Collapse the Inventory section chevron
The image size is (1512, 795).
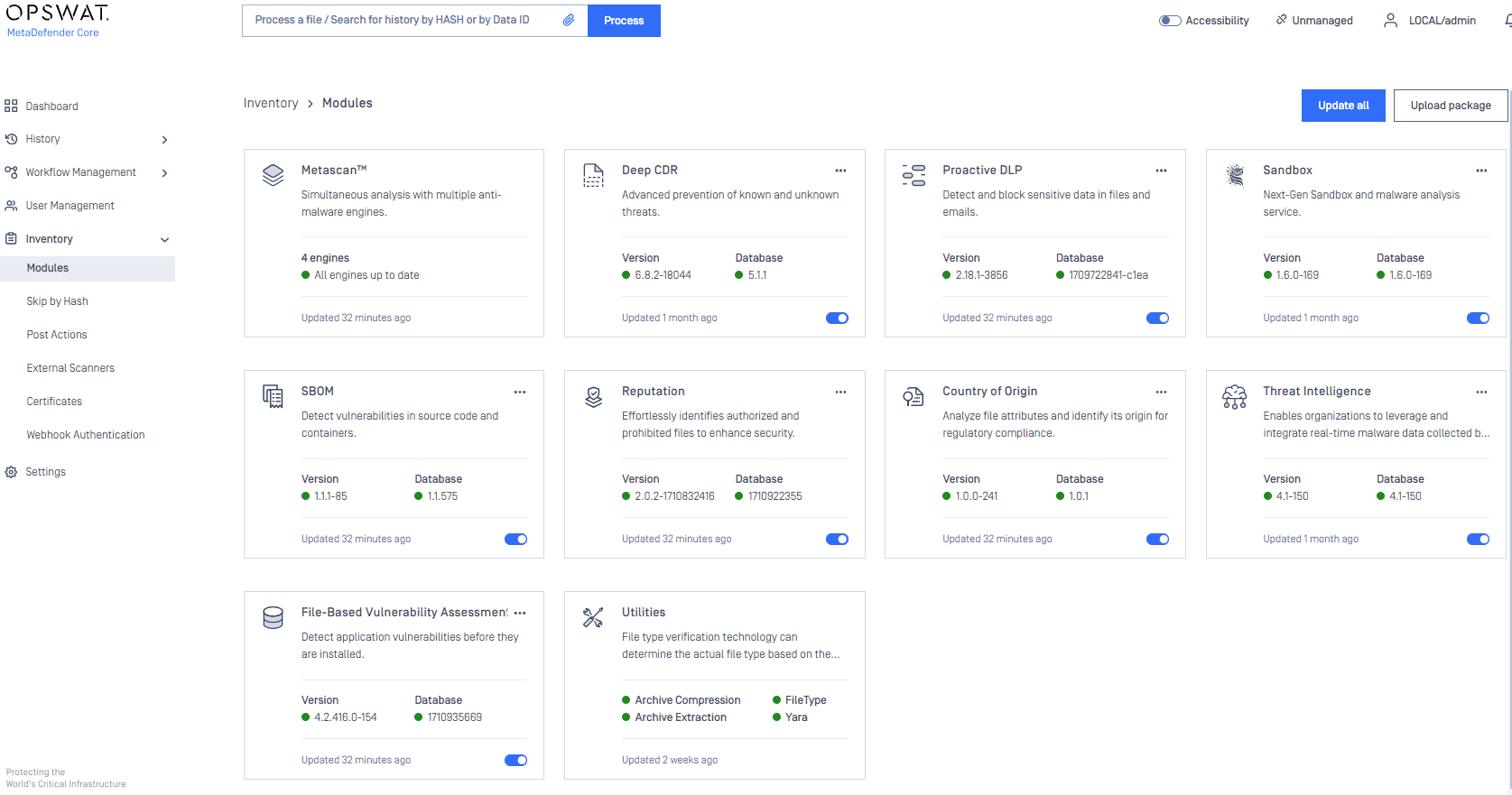click(x=164, y=240)
